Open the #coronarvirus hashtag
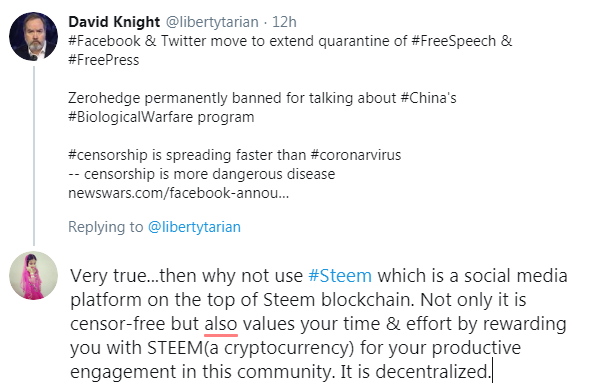Viewport: 591px width, 389px height. [356, 155]
